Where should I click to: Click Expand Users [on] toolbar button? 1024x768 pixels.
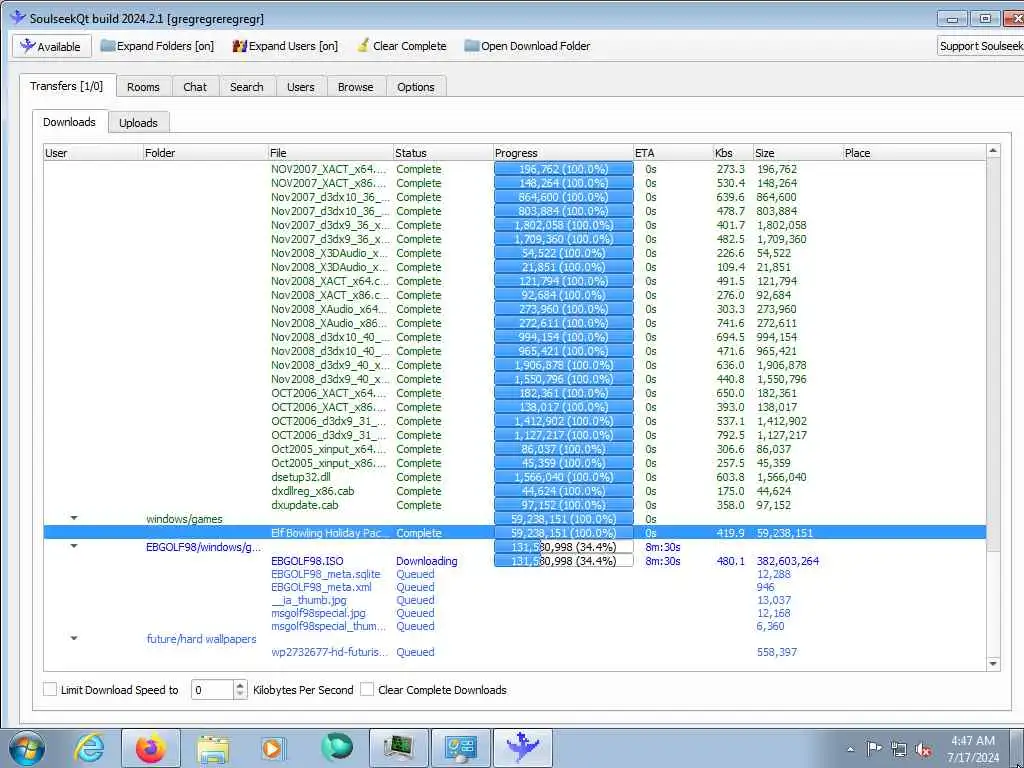[285, 46]
